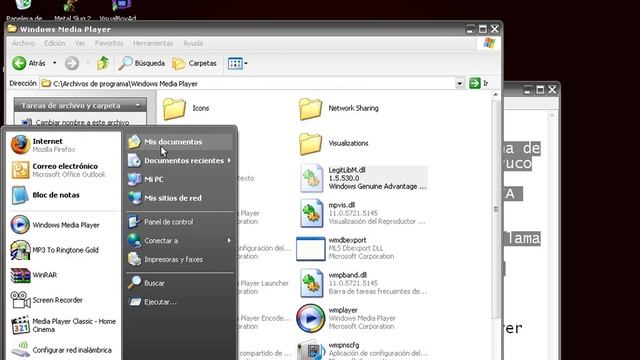Open the Archivo menu
Screen dimensions: 640x360
pyautogui.click(x=23, y=43)
